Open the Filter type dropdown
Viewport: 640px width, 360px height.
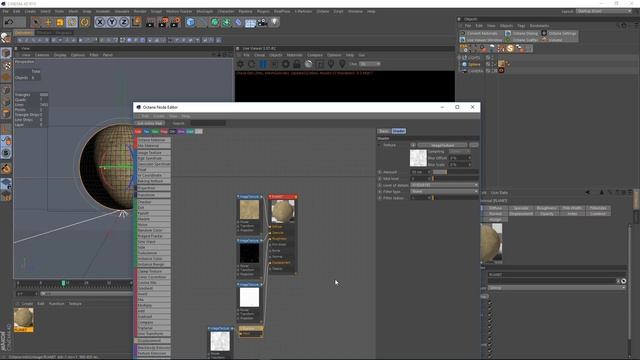[444, 191]
